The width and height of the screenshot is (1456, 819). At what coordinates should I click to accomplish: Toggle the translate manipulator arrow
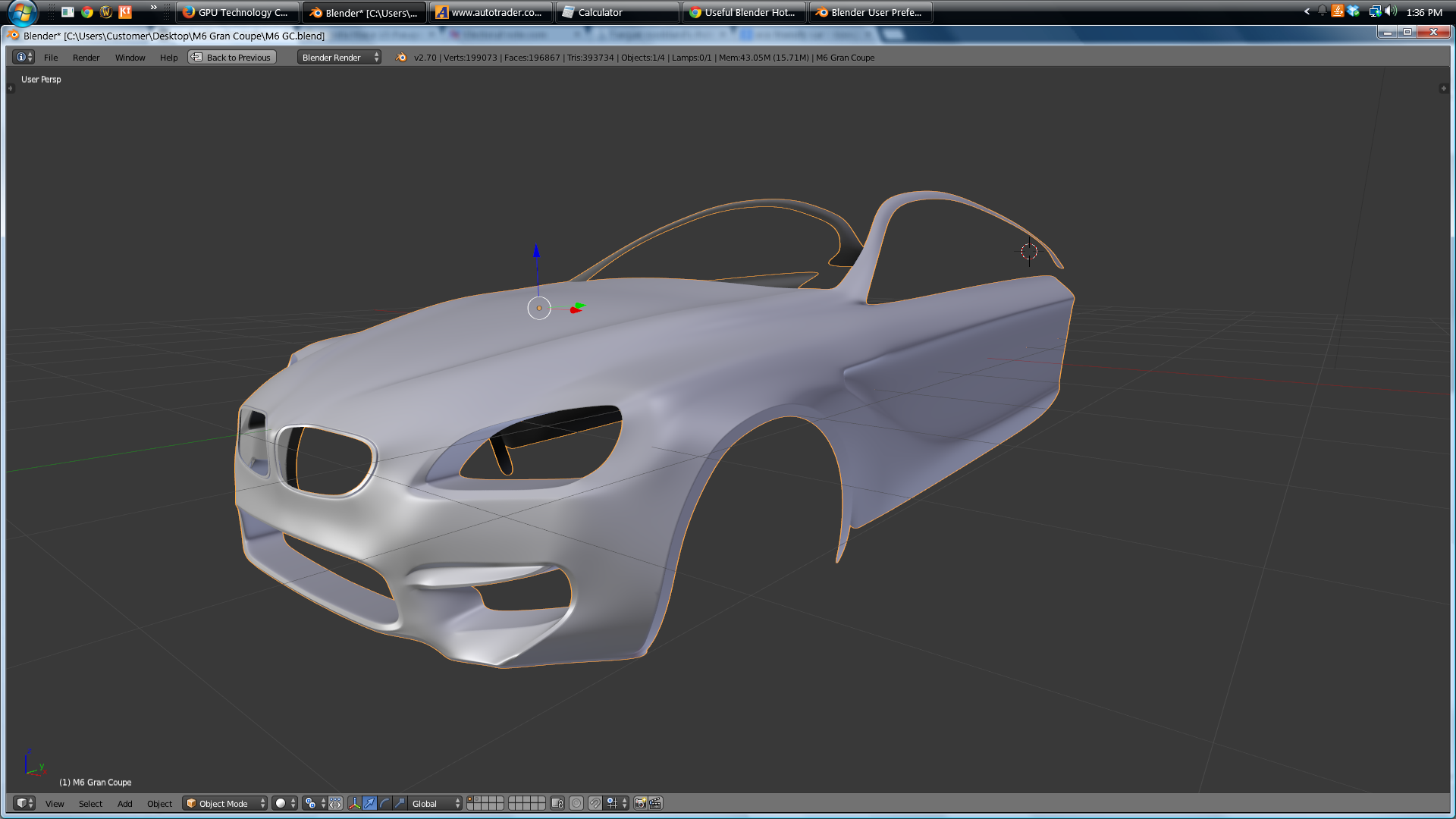(369, 804)
